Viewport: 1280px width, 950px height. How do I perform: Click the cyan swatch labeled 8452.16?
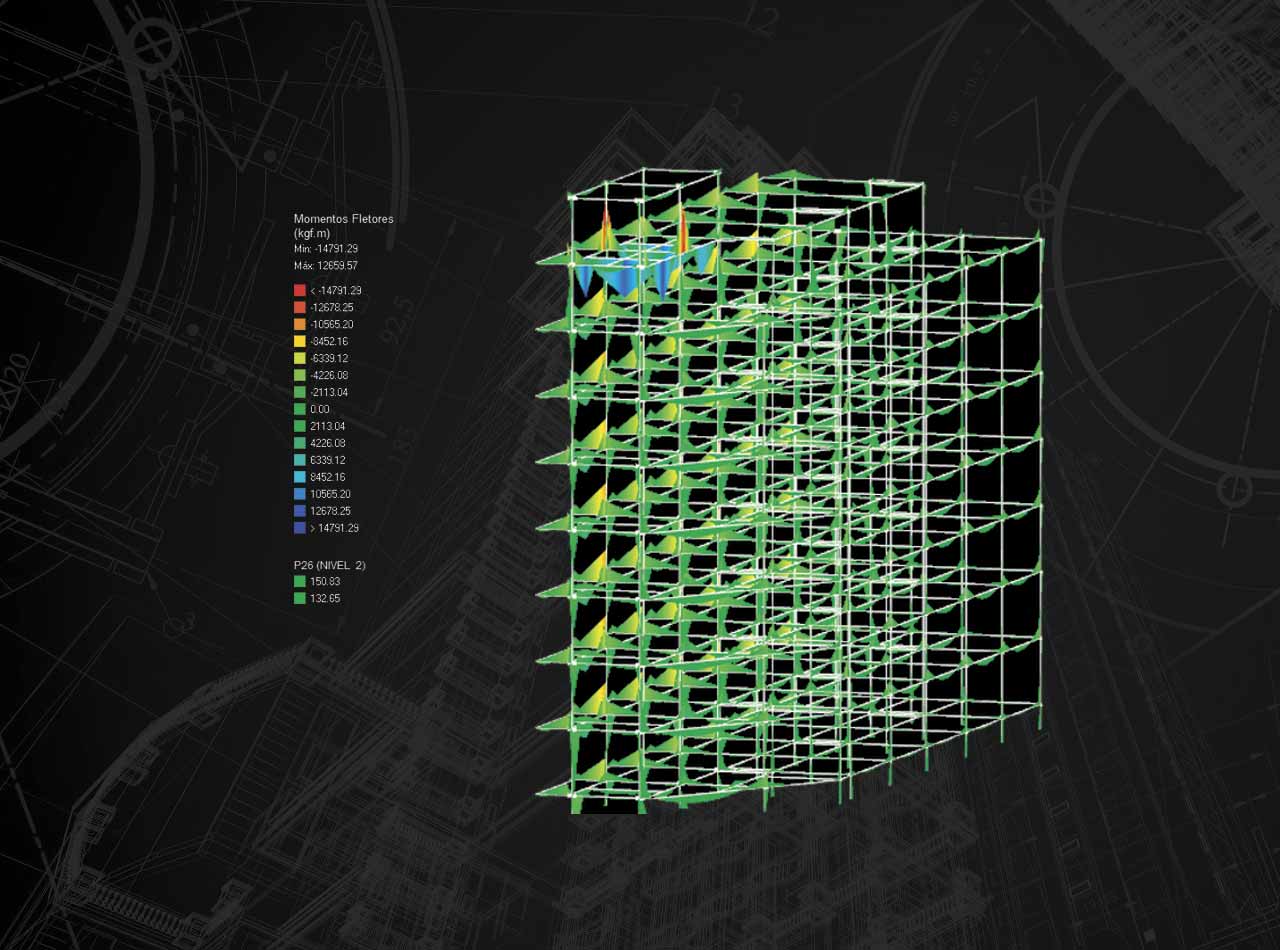point(299,477)
